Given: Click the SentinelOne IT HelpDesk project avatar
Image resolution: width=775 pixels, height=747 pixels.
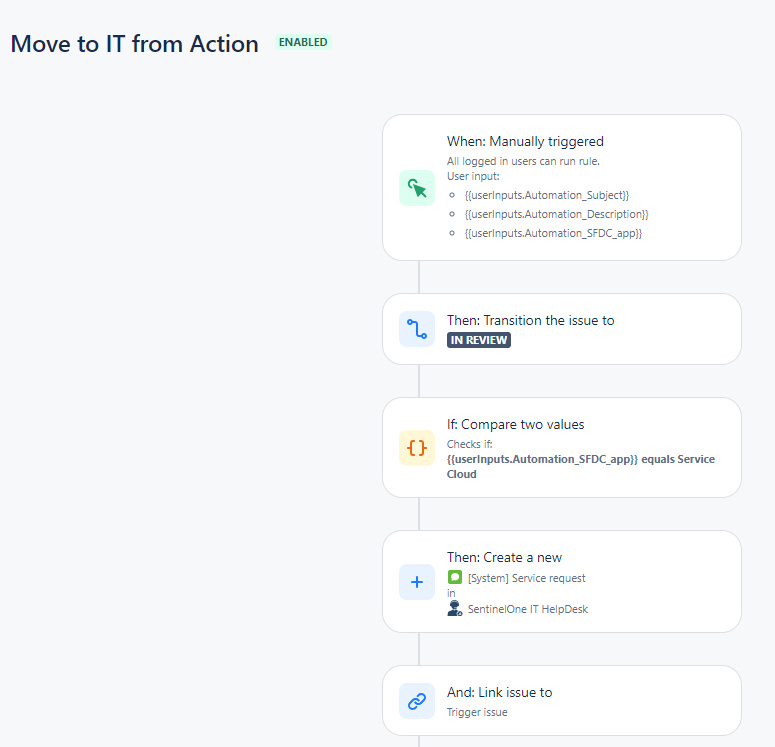Looking at the screenshot, I should tap(455, 609).
